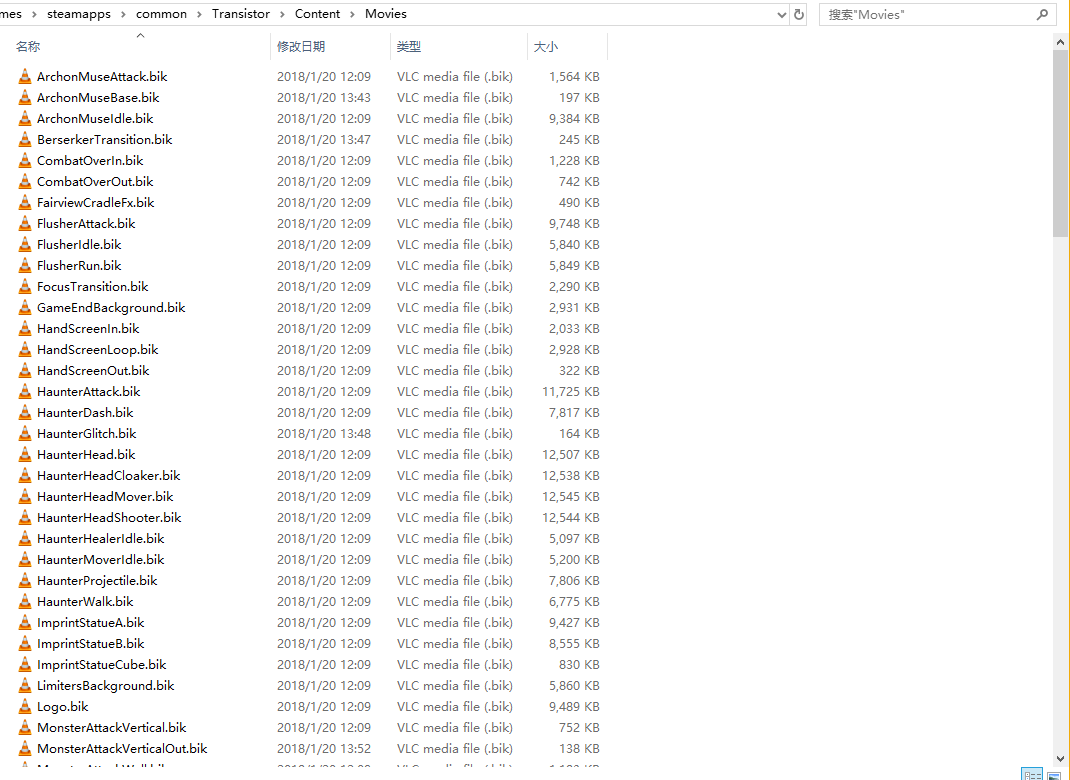Select MonsterAttackVerticalOut.bik file name

click(x=121, y=749)
